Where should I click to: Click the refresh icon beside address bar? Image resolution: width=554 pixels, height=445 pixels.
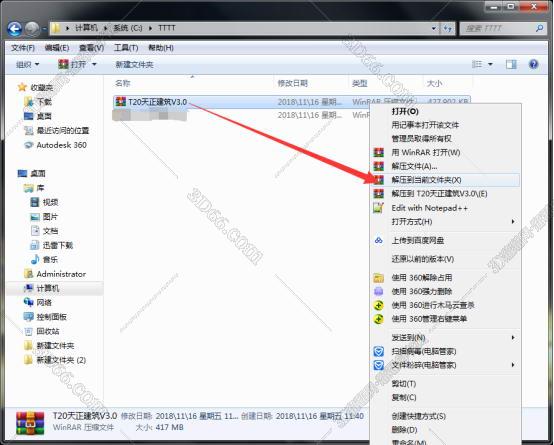pos(448,28)
